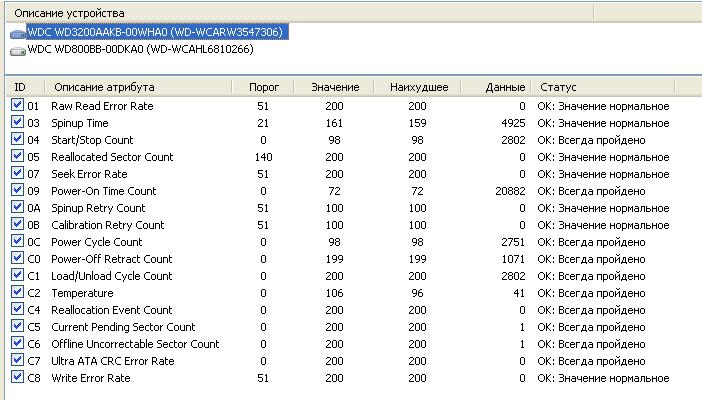Click worst value 96 in Temperature row

tap(417, 293)
